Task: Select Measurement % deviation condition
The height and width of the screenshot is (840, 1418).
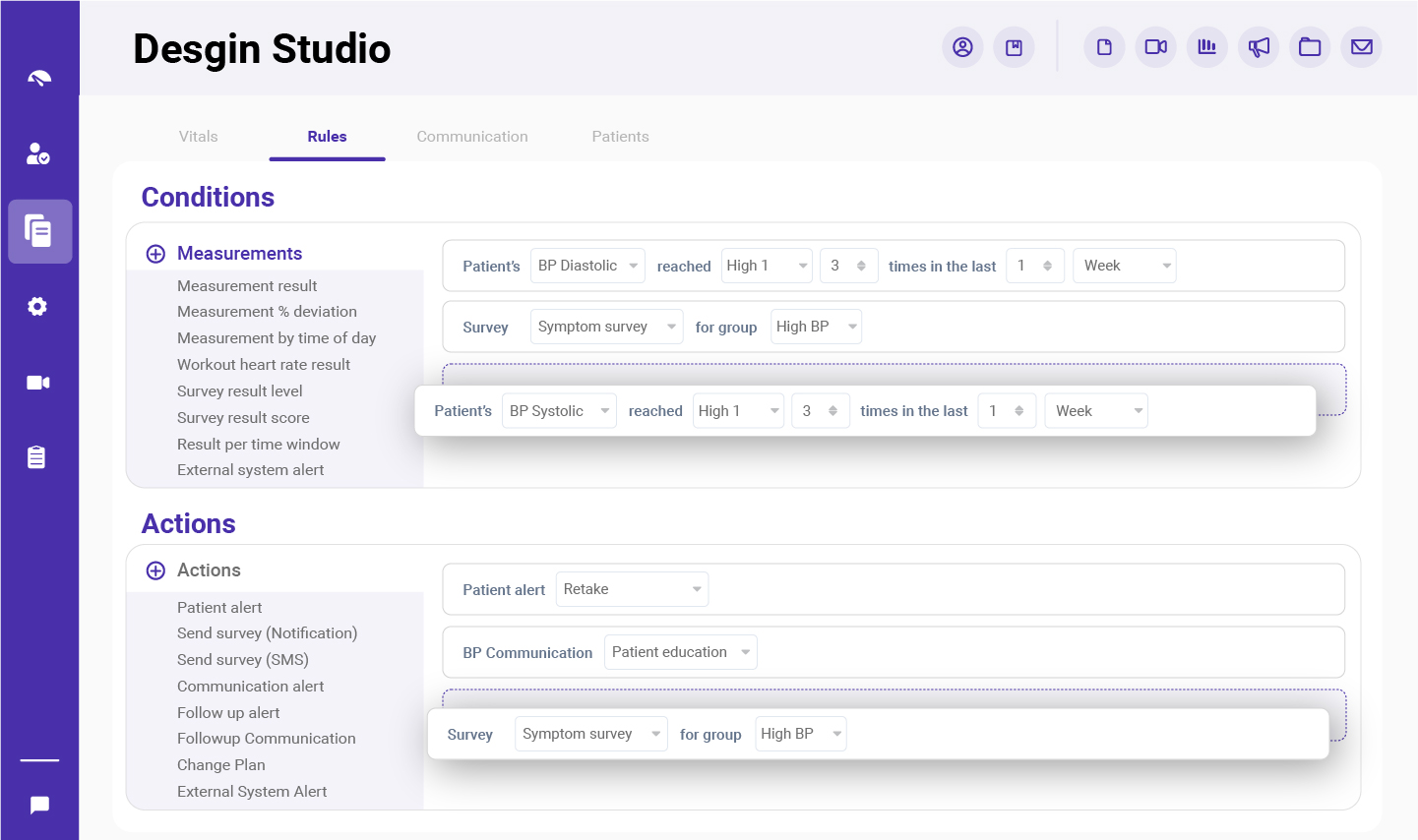Action: [267, 312]
